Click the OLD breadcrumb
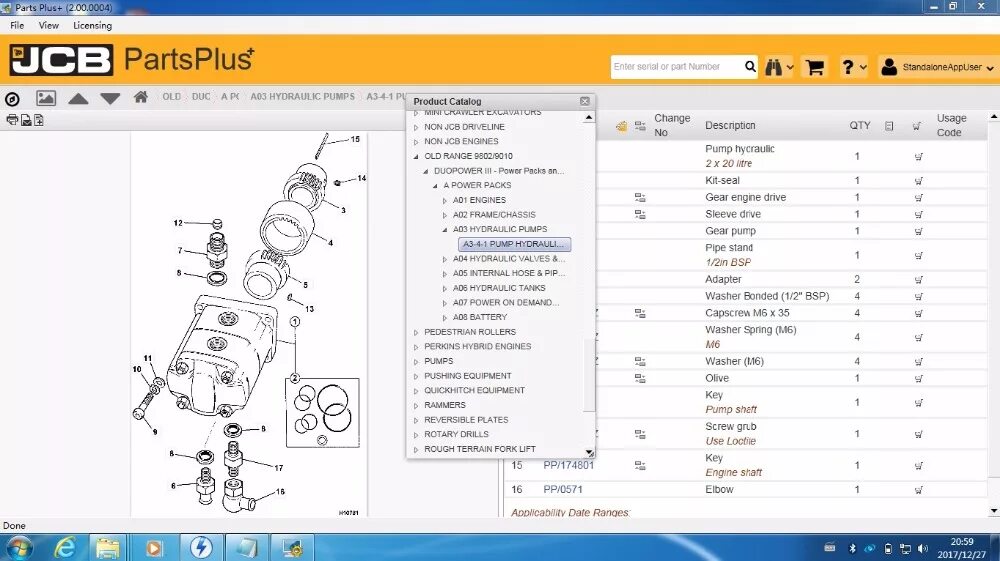Image resolution: width=1000 pixels, height=561 pixels. click(x=171, y=96)
